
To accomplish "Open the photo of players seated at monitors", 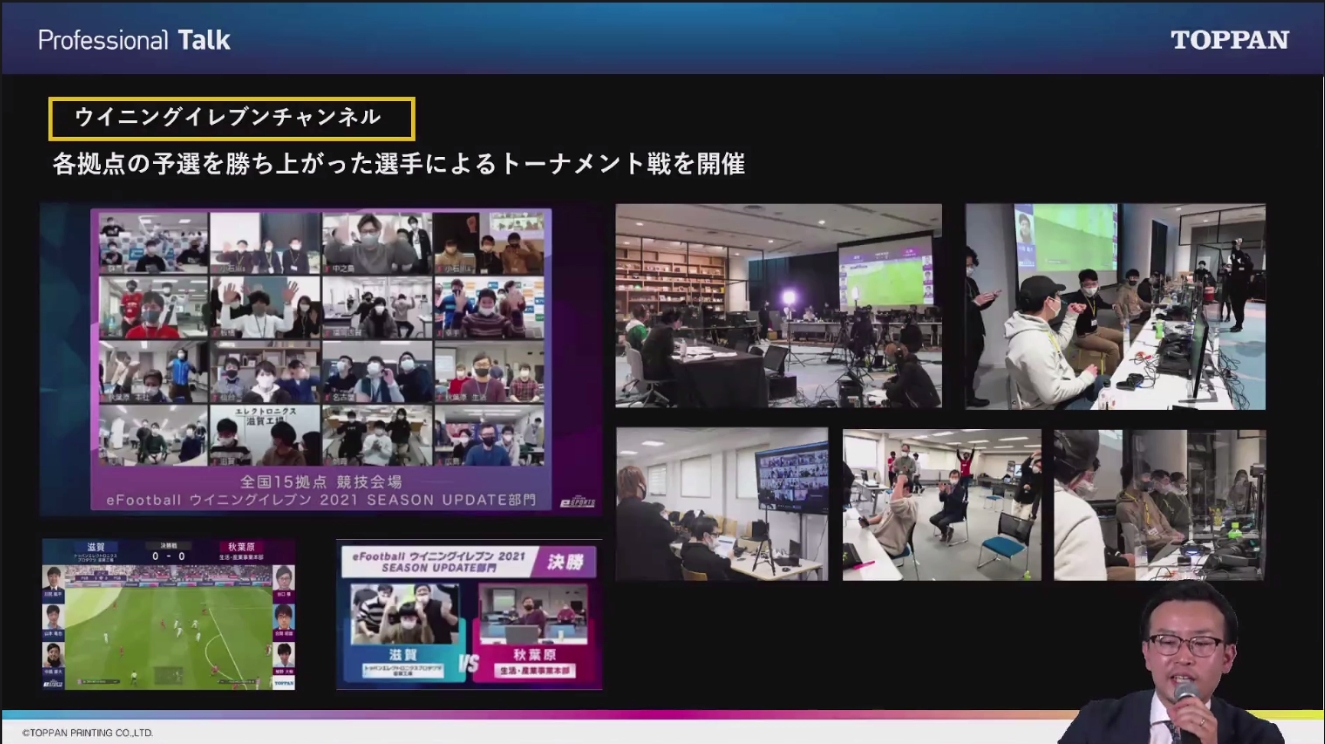I will (x=1115, y=306).
